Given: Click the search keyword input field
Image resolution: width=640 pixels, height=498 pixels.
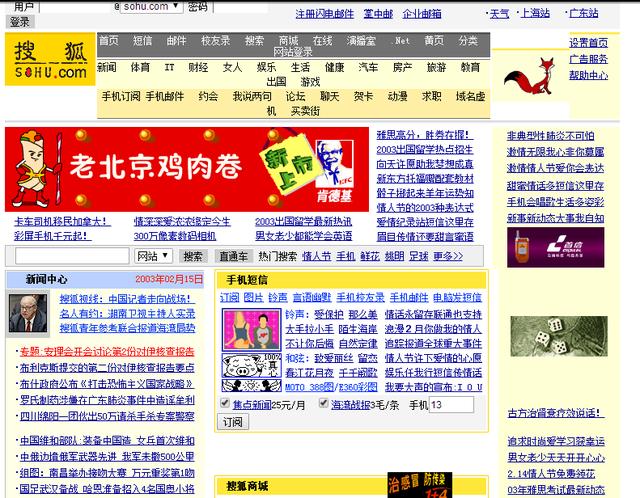Looking at the screenshot, I should coord(68,256).
